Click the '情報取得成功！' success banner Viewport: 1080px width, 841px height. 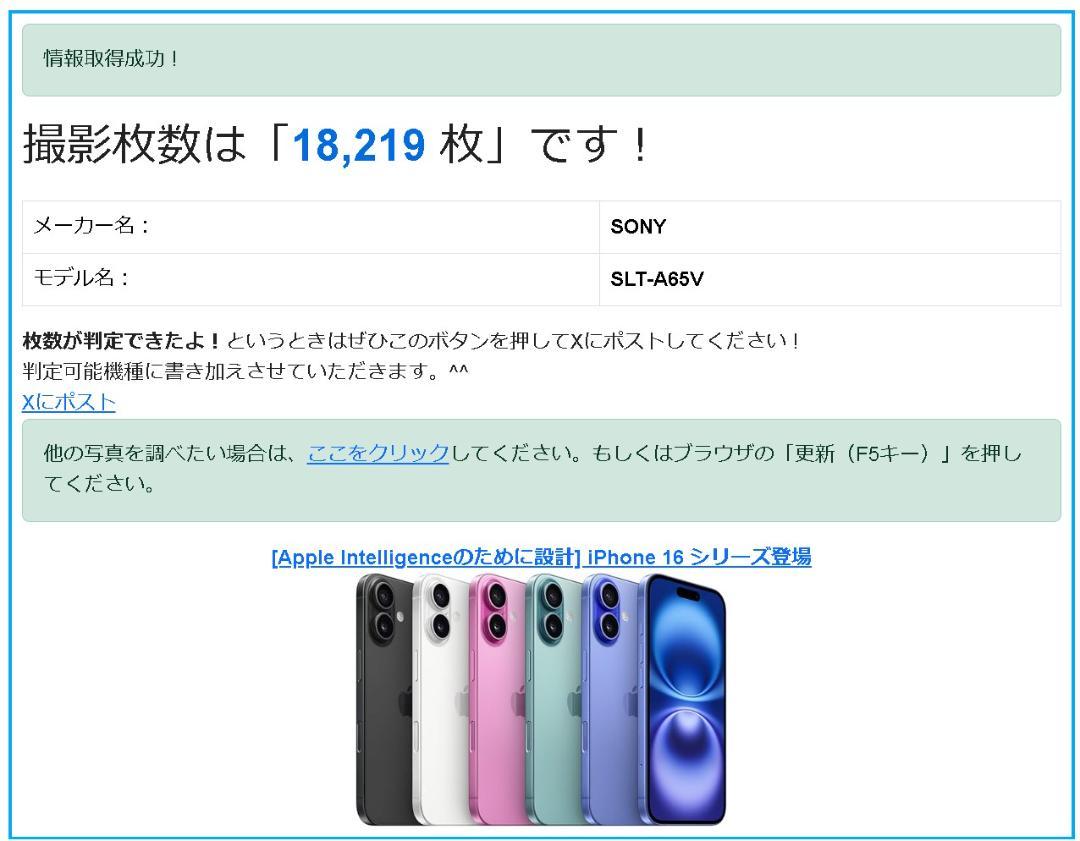(541, 60)
